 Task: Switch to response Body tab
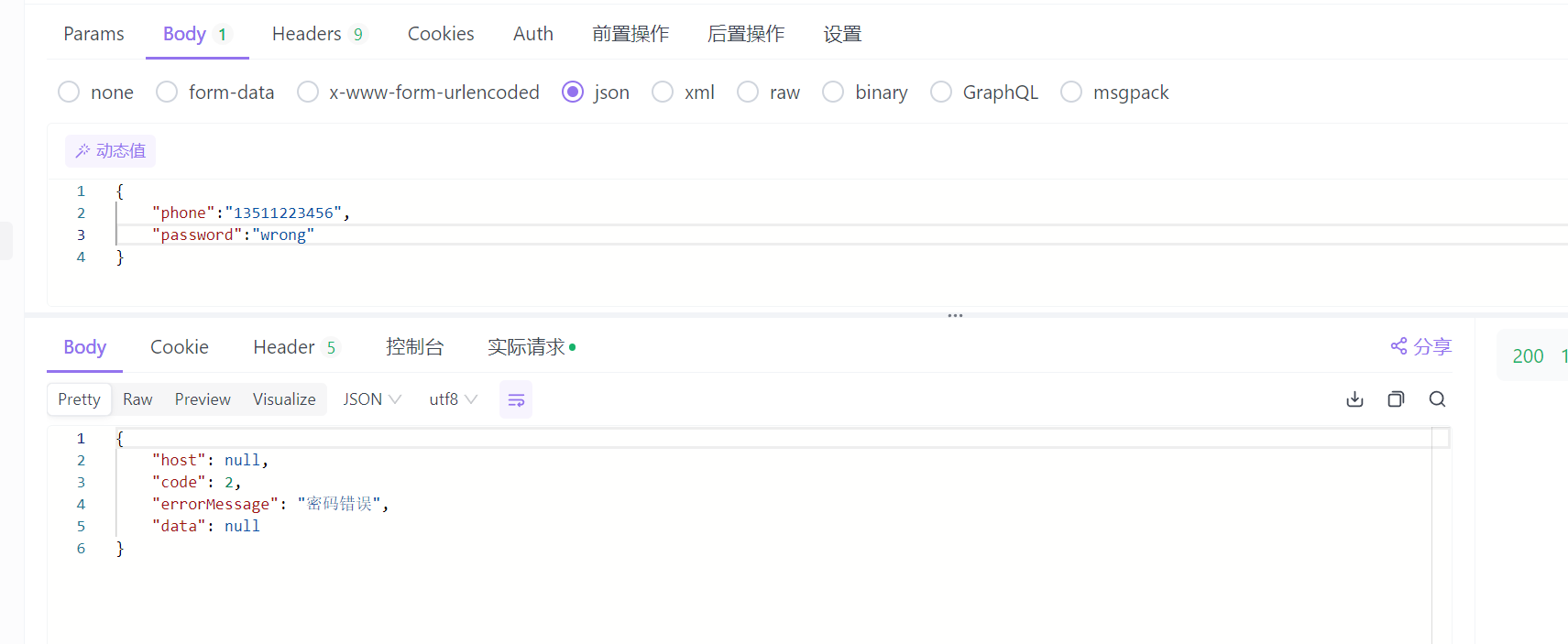pos(84,347)
